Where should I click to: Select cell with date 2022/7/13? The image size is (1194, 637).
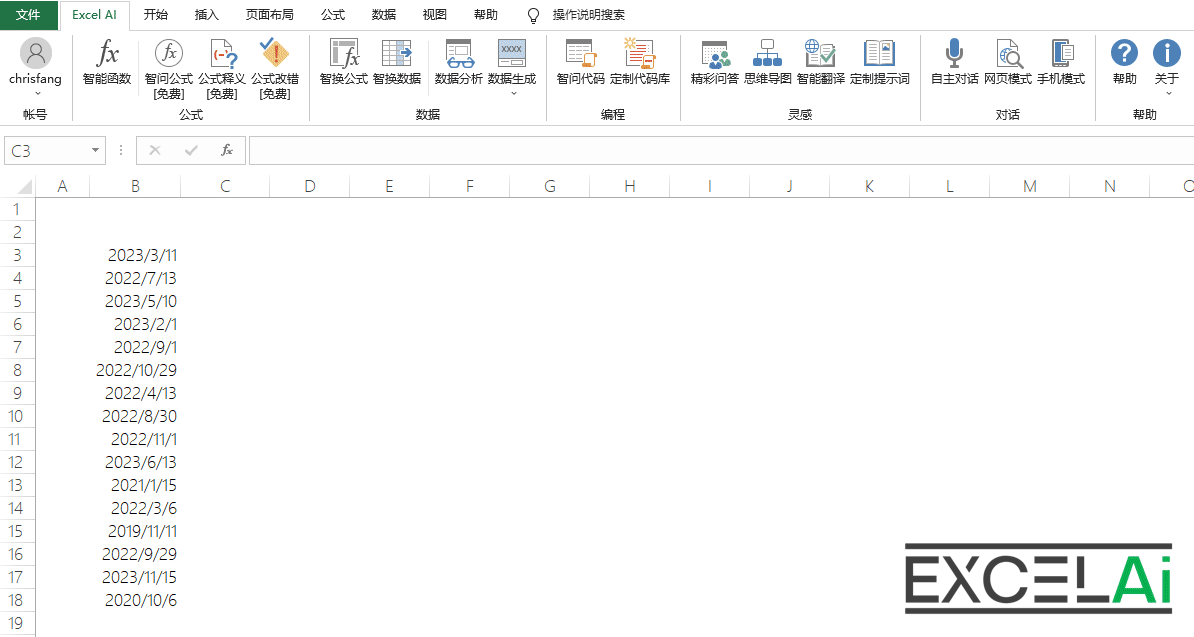(x=135, y=278)
